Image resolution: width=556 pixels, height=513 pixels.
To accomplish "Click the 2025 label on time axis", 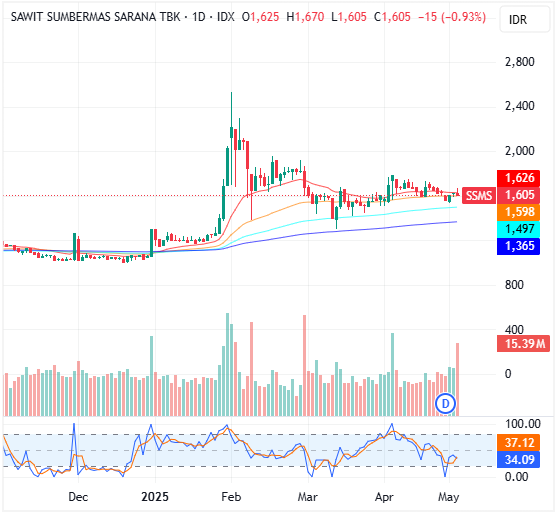I will (x=155, y=497).
